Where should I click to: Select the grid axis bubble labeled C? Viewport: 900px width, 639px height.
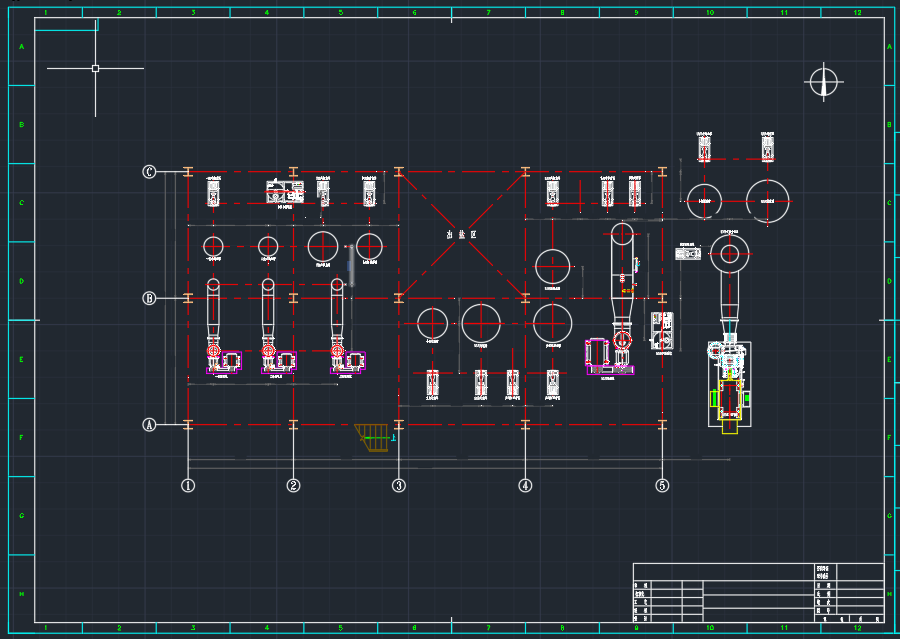(149, 172)
